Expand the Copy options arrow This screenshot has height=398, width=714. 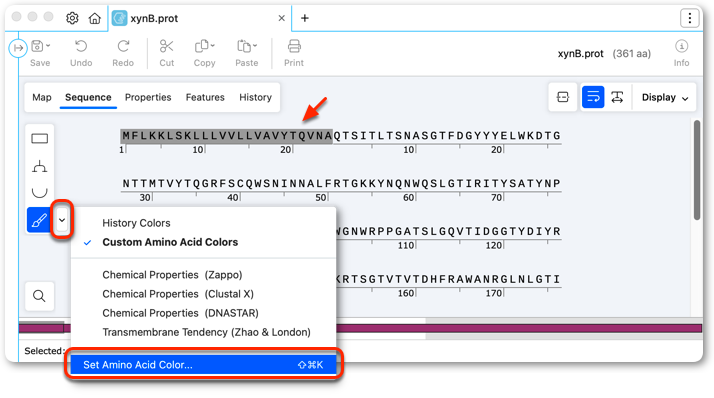pyautogui.click(x=213, y=46)
